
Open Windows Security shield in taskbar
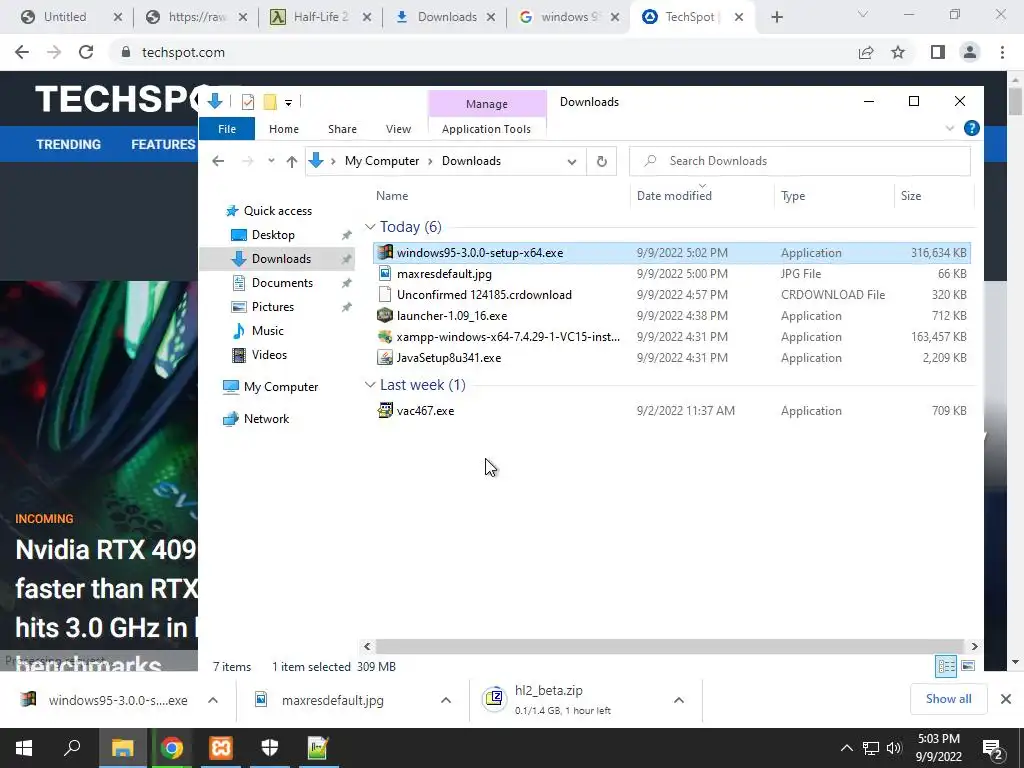270,748
